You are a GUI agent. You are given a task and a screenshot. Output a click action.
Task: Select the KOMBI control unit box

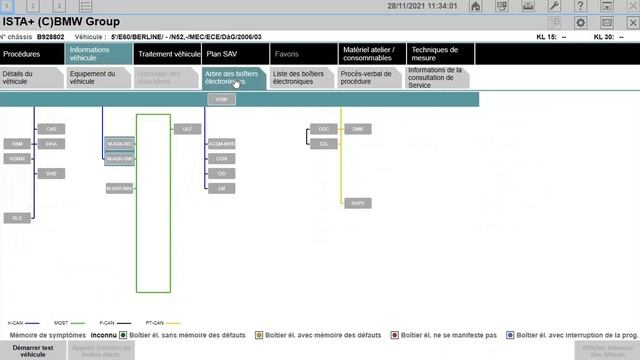[x=17, y=158]
